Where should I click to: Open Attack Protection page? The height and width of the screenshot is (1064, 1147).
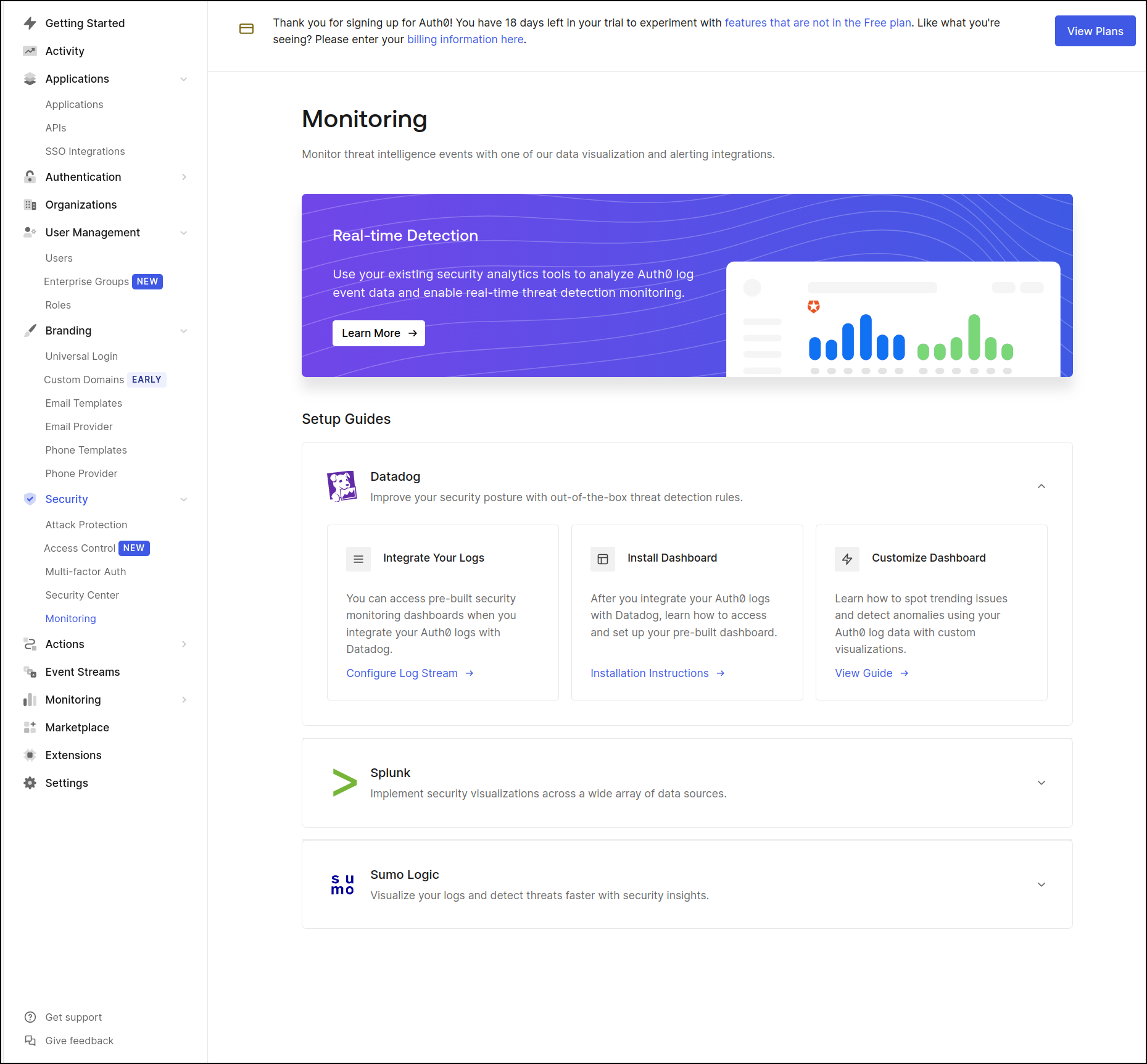click(x=86, y=525)
